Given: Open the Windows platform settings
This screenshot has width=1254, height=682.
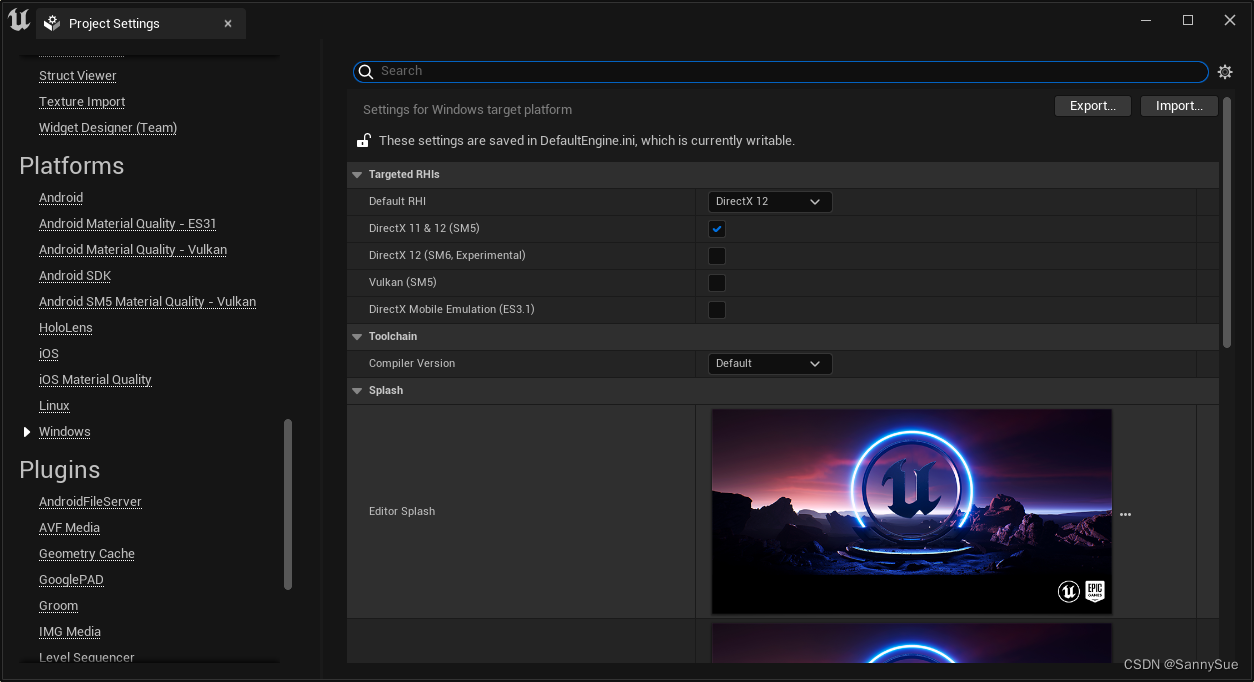Looking at the screenshot, I should pyautogui.click(x=65, y=432).
